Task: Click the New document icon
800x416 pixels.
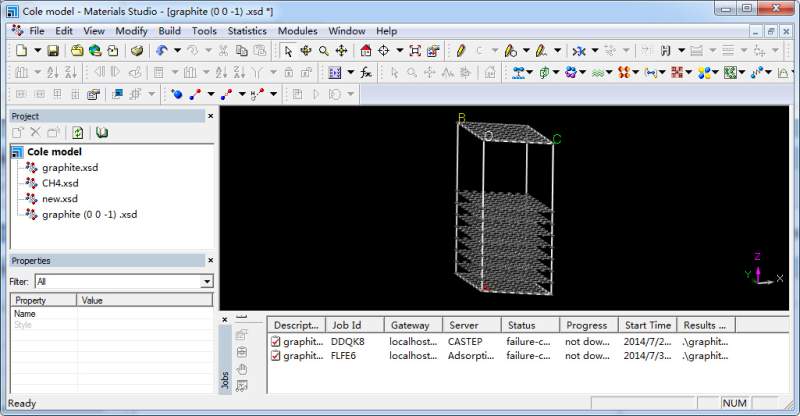Action: click(21, 51)
